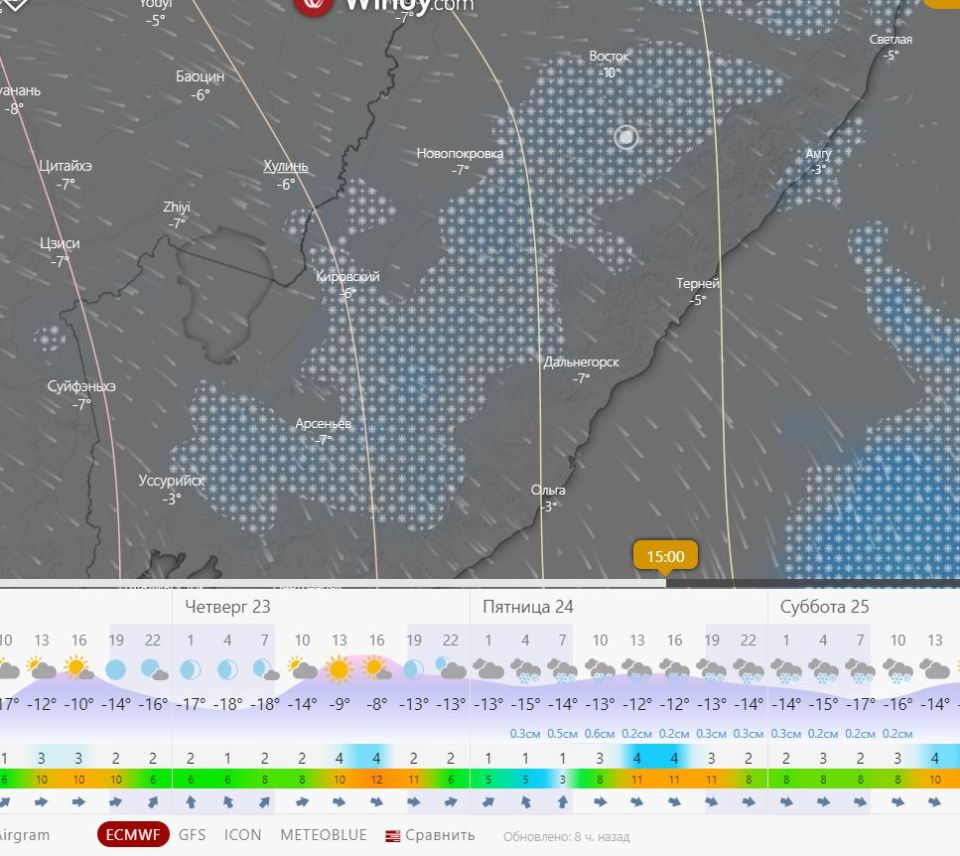960x856 pixels.
Task: Click the snow cloud icon for Friday 4:00
Action: [x=525, y=669]
